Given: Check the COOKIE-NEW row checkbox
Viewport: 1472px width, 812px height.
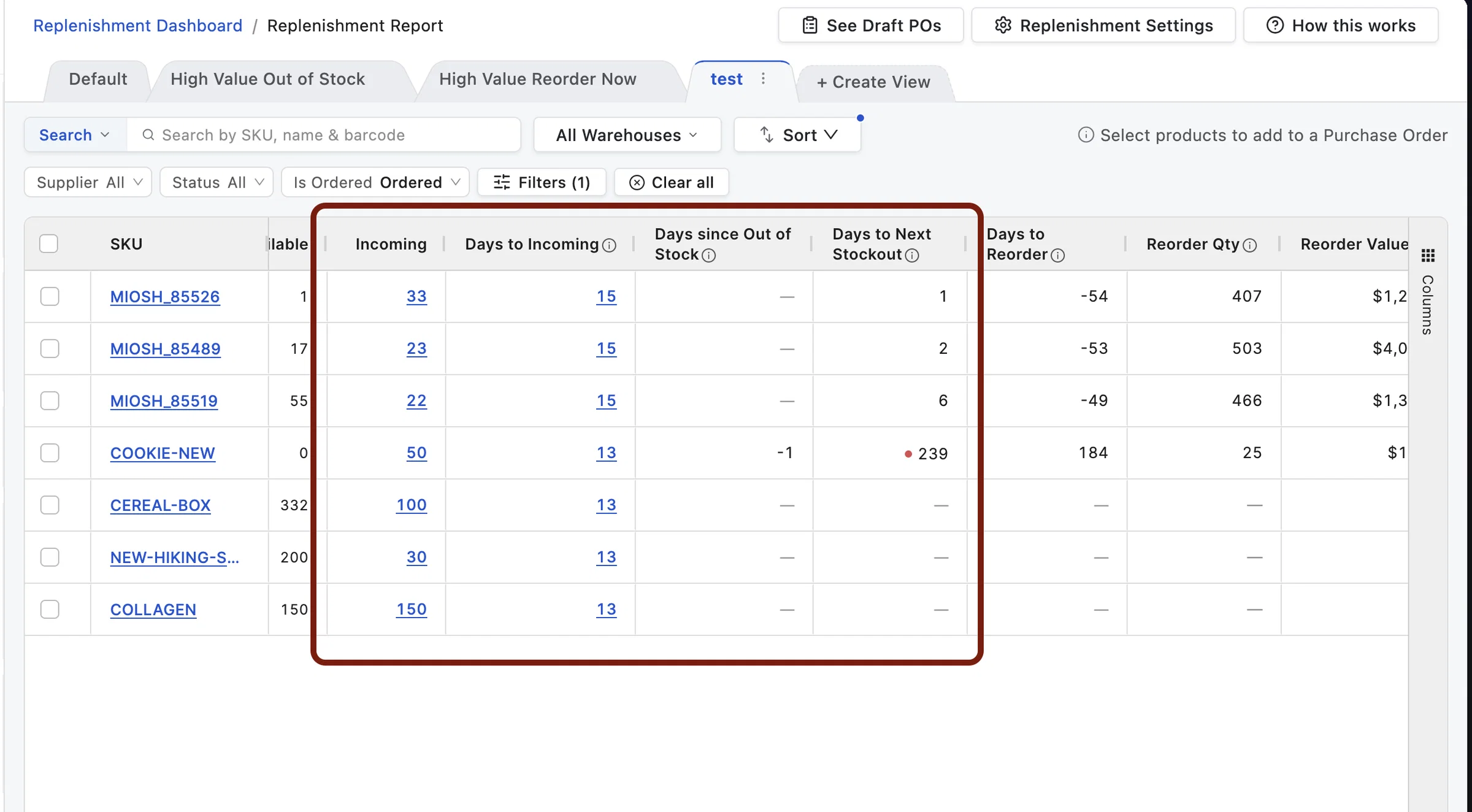Looking at the screenshot, I should coord(50,453).
